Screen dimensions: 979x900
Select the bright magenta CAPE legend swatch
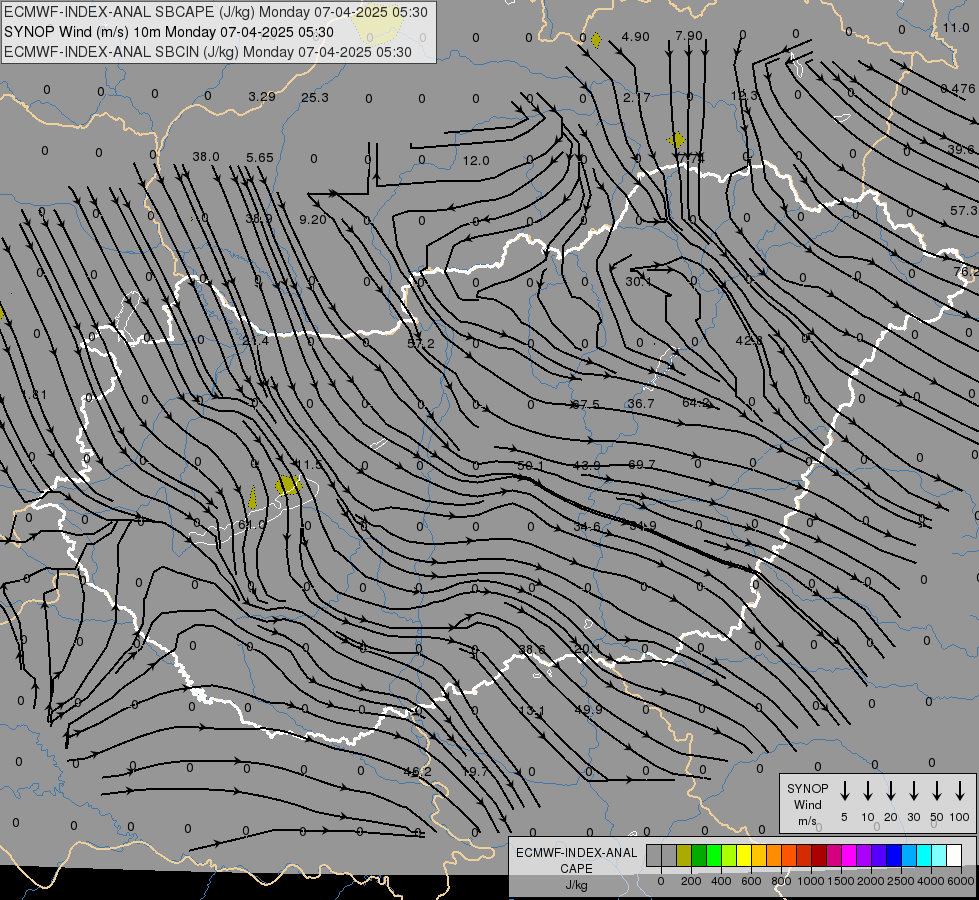point(849,856)
